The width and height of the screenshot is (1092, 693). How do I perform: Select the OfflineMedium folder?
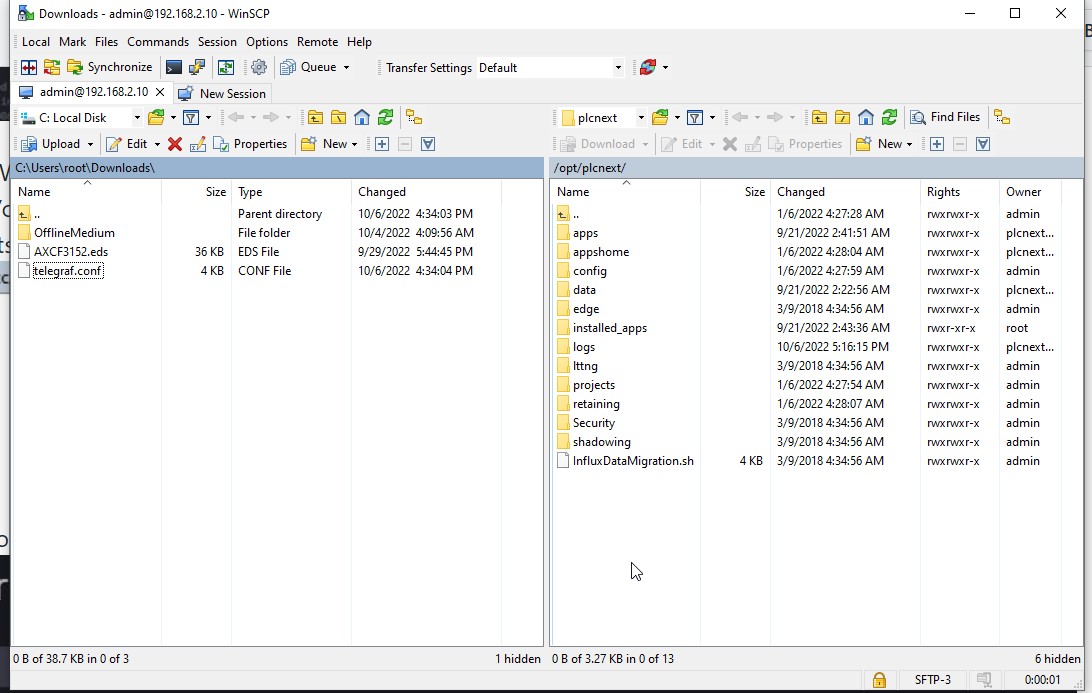(75, 233)
